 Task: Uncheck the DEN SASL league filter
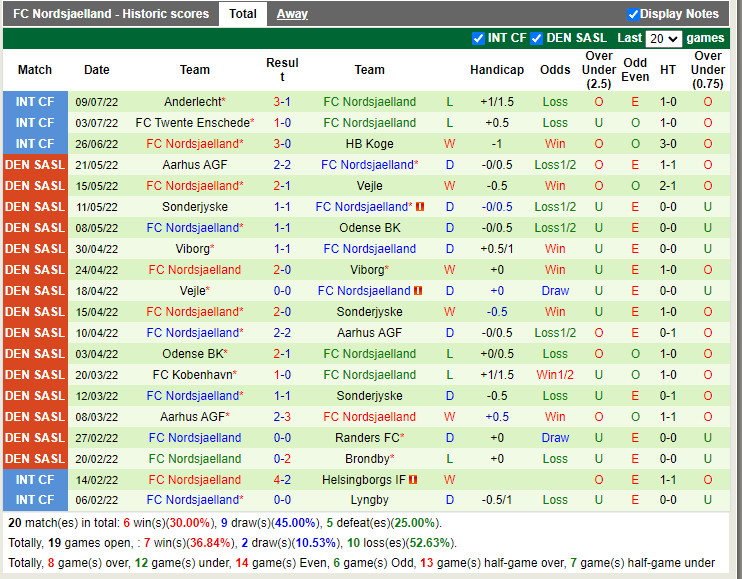537,38
